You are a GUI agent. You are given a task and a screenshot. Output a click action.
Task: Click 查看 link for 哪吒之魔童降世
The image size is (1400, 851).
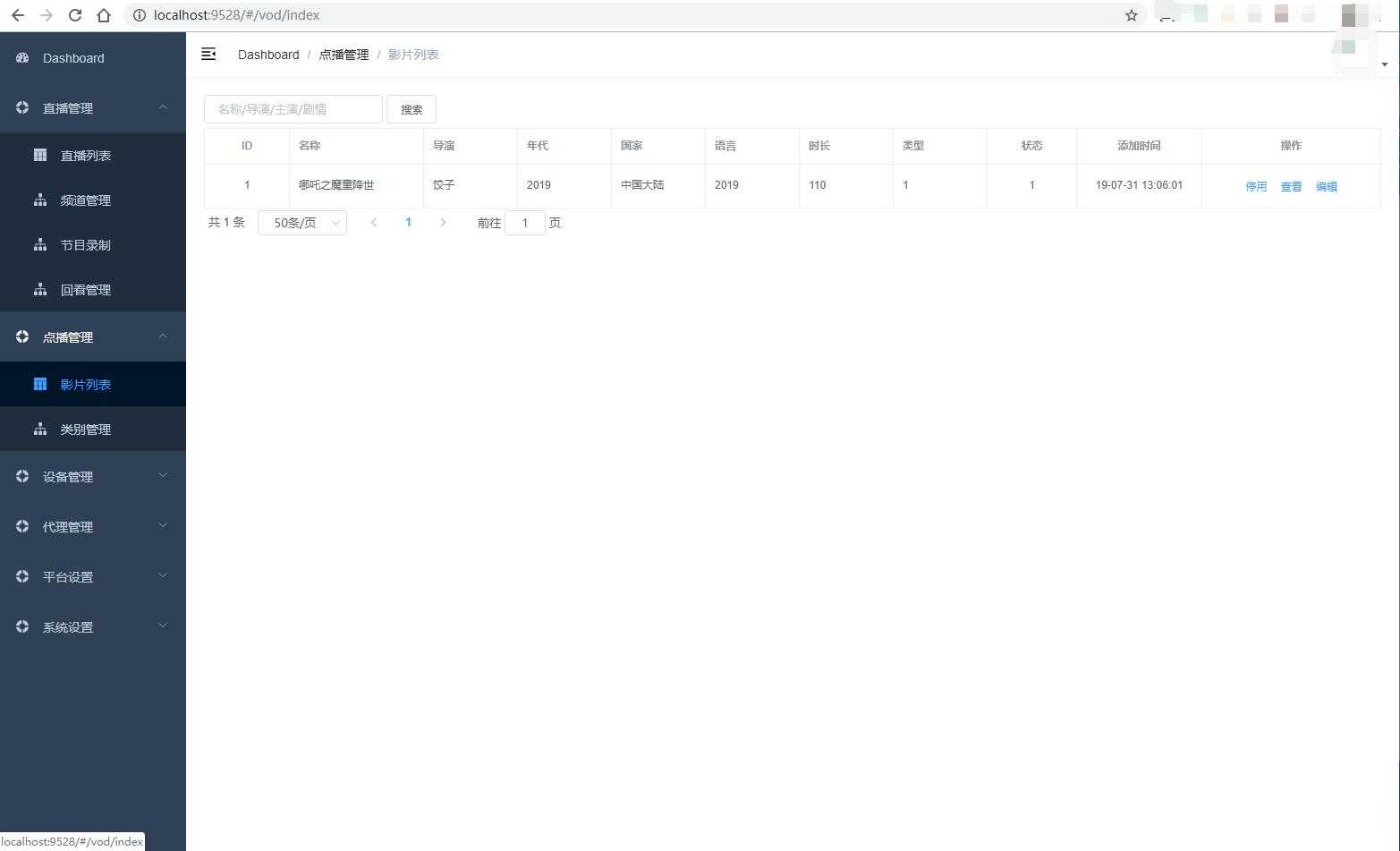click(x=1291, y=187)
